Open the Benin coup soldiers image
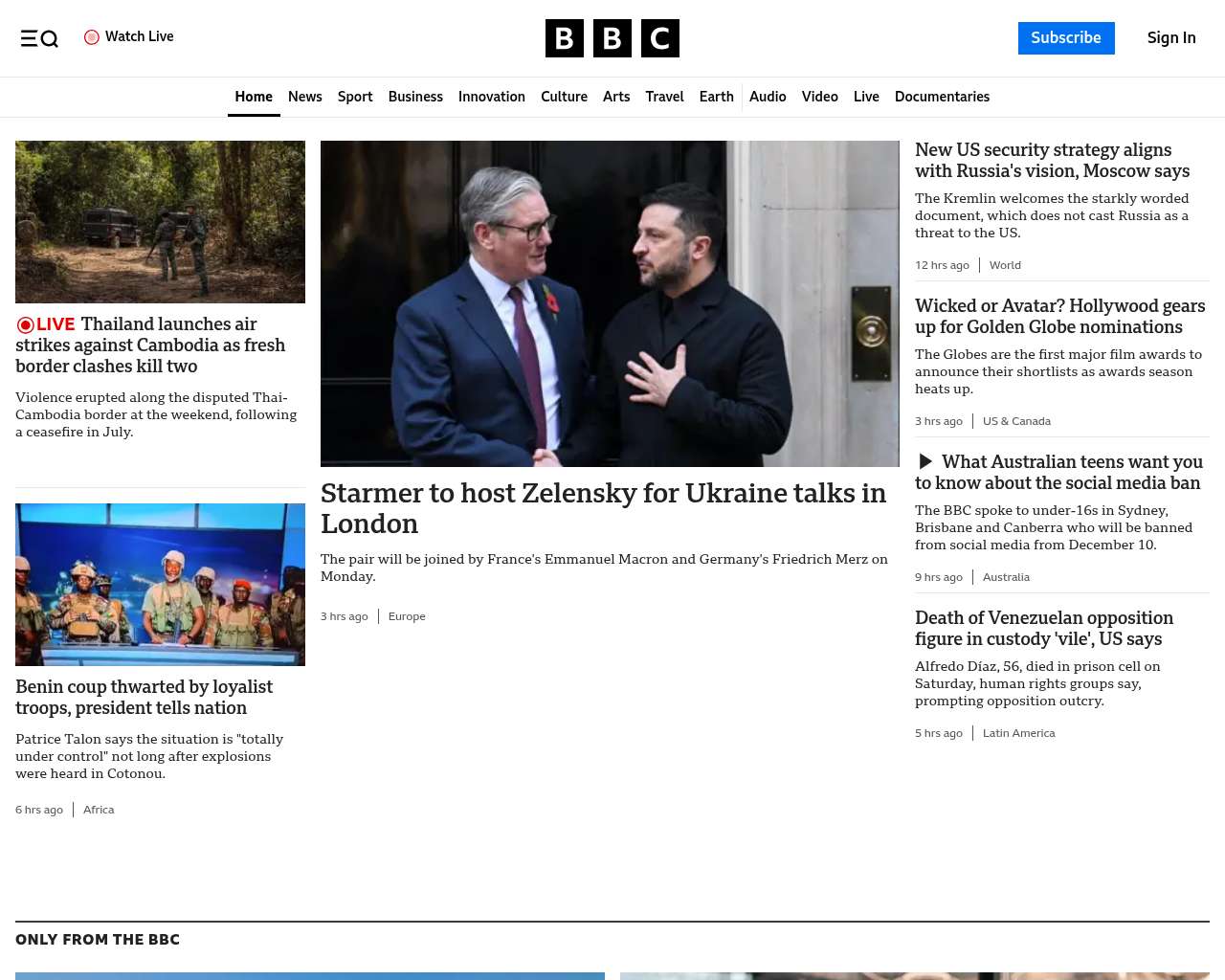Screen dimensions: 1225x980 click(160, 585)
